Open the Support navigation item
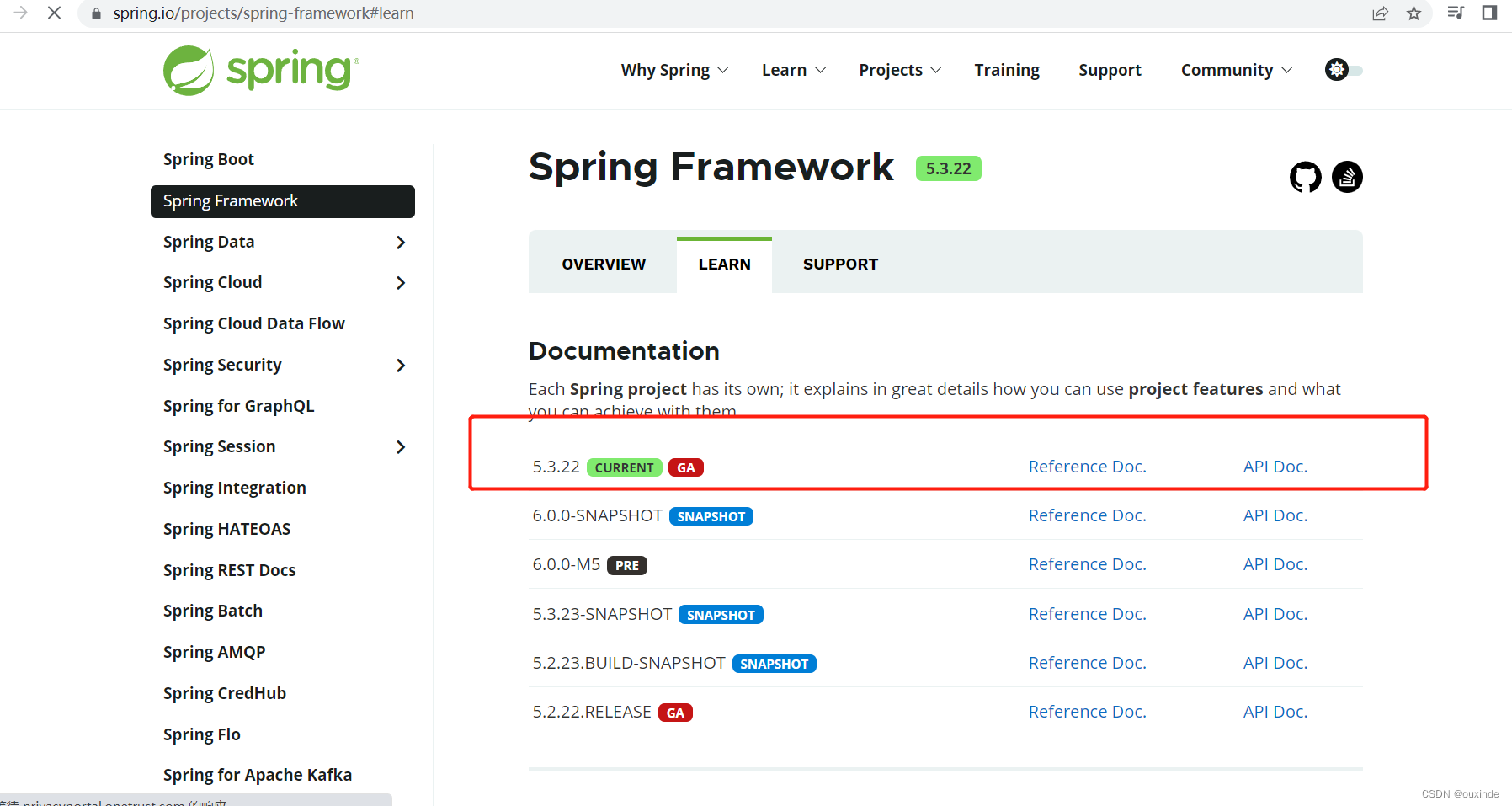1512x806 pixels. pyautogui.click(x=1110, y=70)
